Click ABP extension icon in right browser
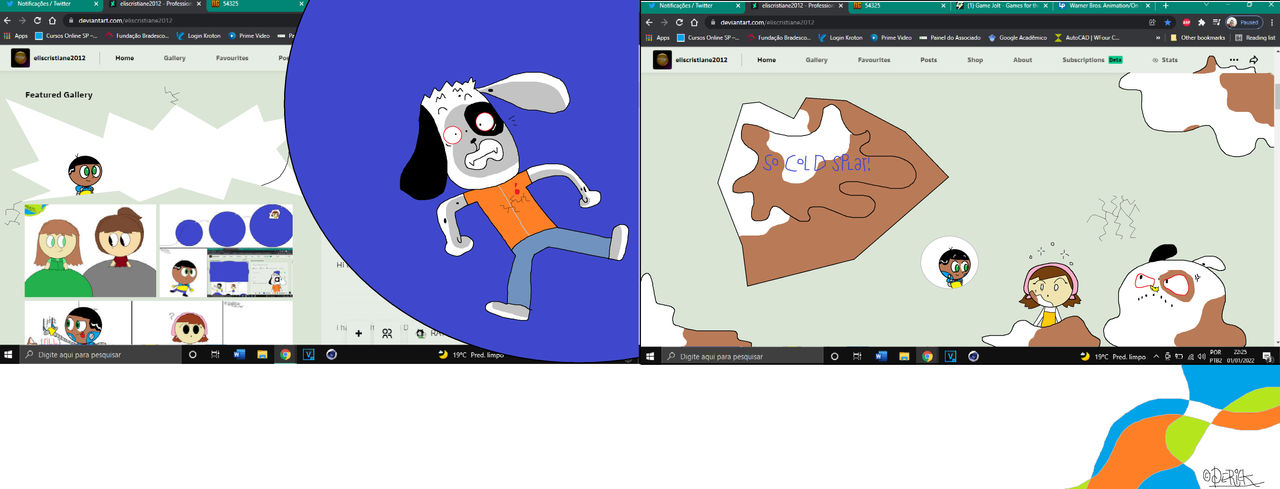Viewport: 1280px width, 489px height. tap(1186, 21)
